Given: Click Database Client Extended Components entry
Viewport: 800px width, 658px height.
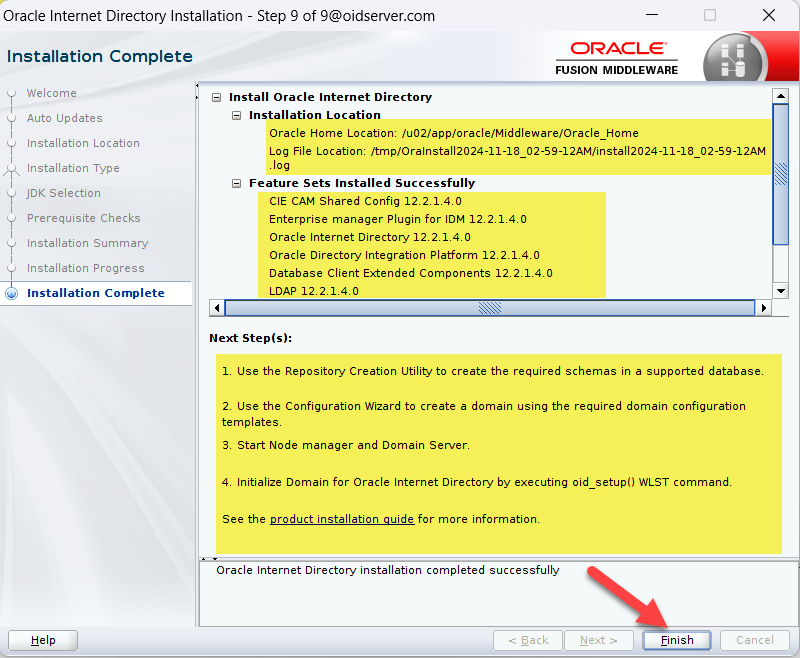Looking at the screenshot, I should click(411, 273).
